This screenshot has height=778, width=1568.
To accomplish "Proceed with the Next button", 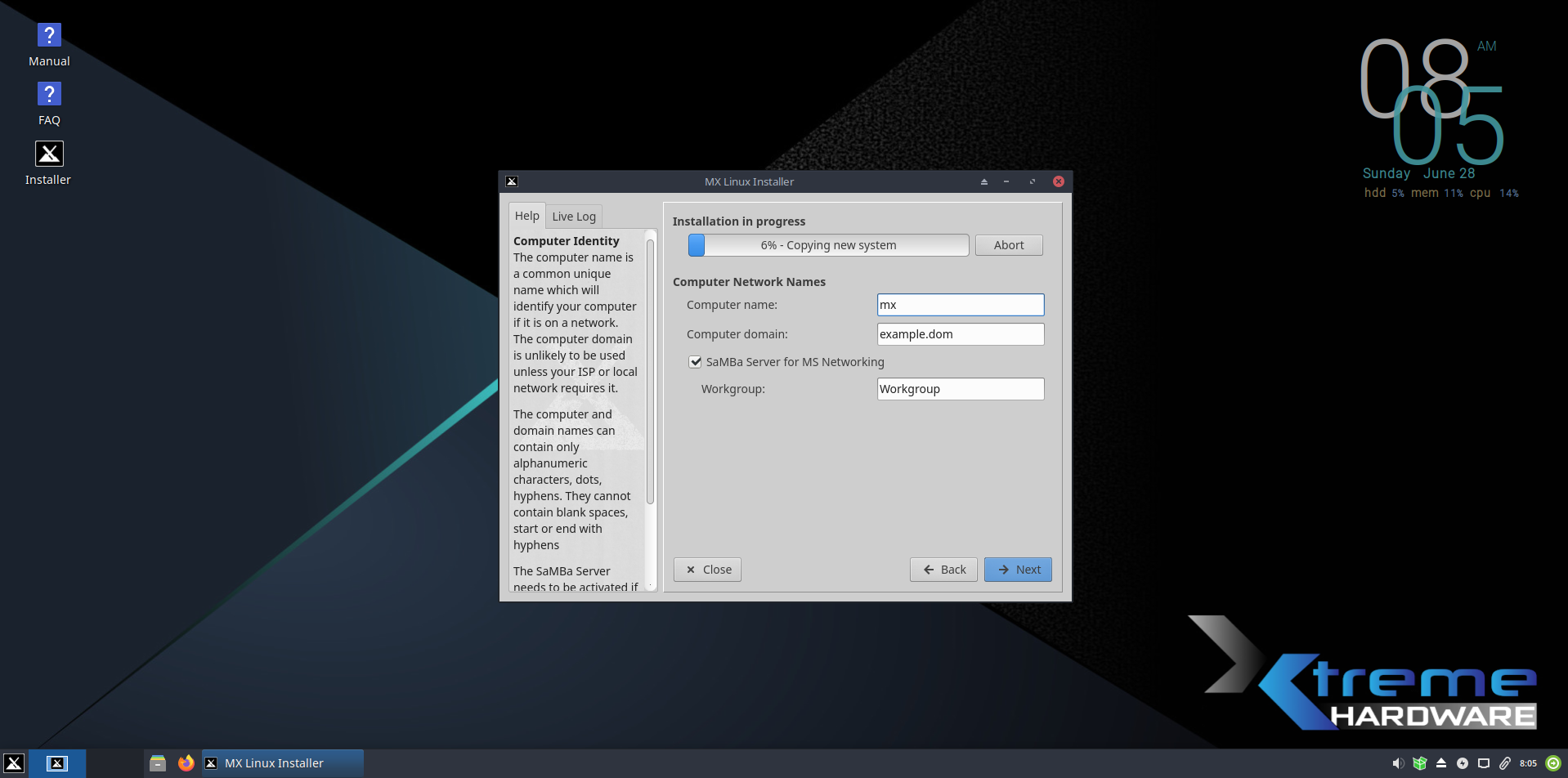I will (x=1018, y=570).
